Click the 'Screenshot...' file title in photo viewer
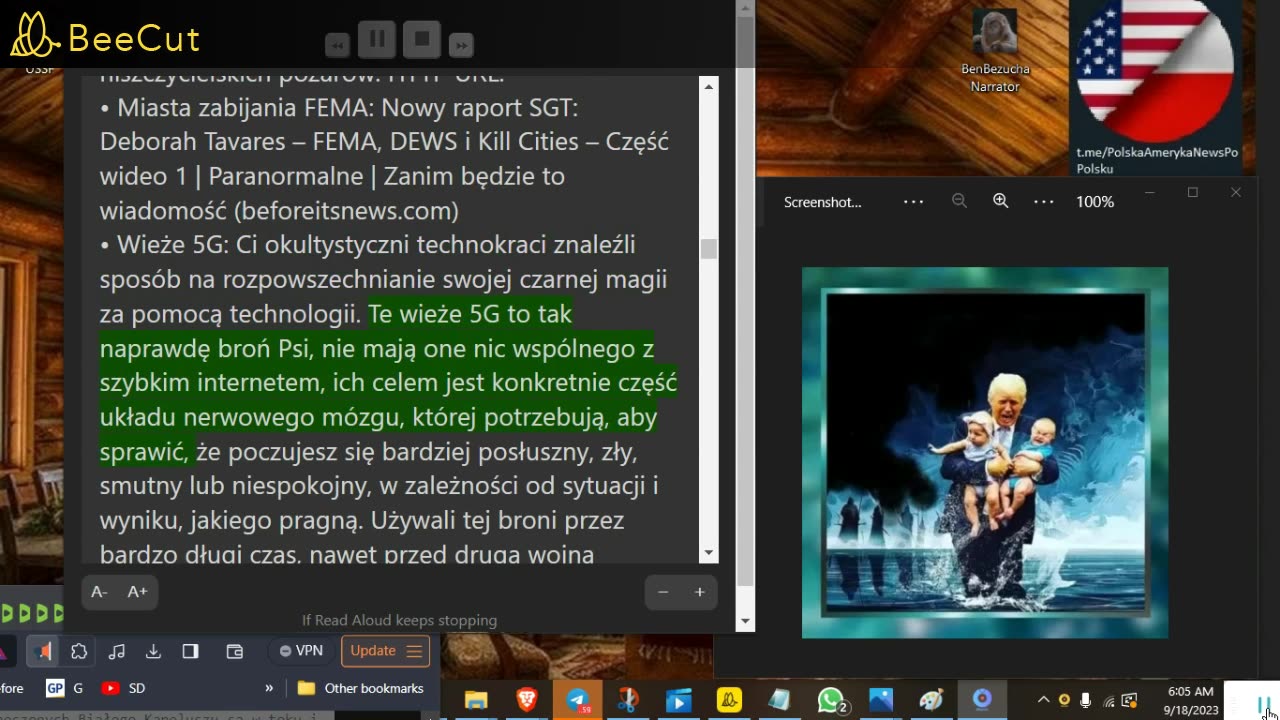 822,202
